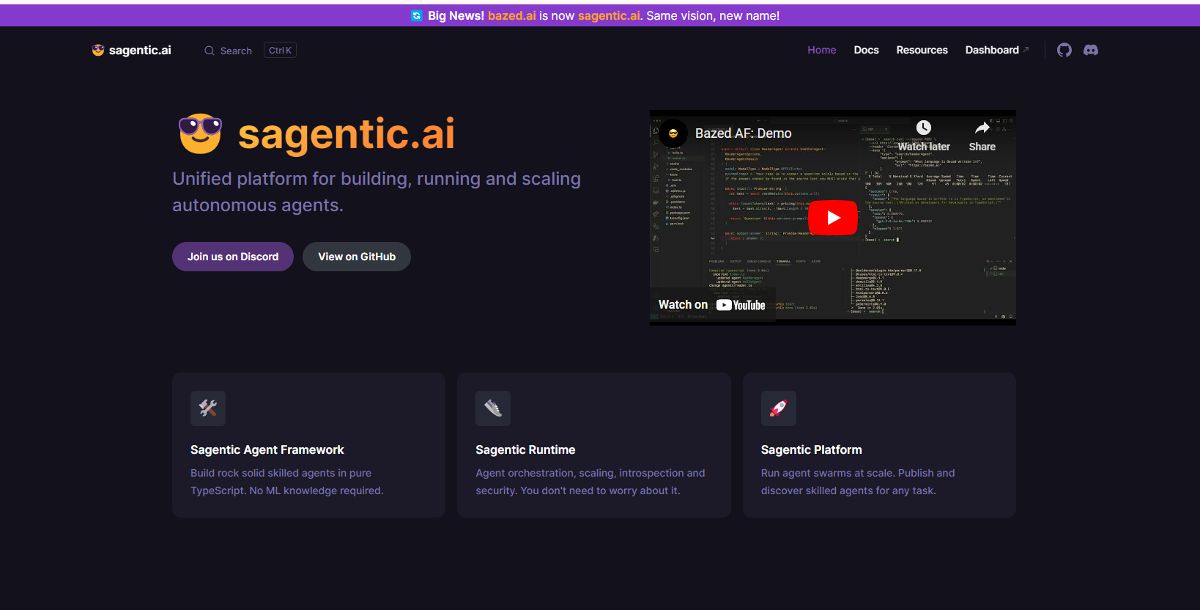Viewport: 1200px width, 610px height.
Task: Click the View on GitHub button
Action: coord(356,256)
